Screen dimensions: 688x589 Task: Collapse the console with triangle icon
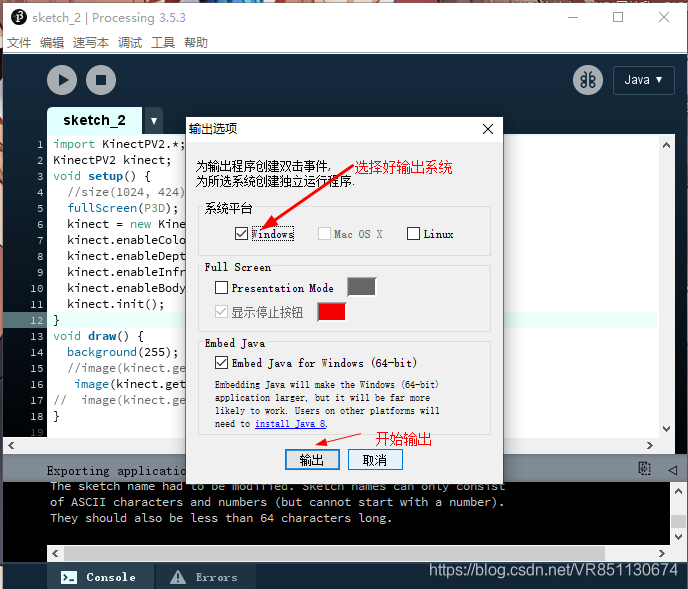[x=672, y=470]
